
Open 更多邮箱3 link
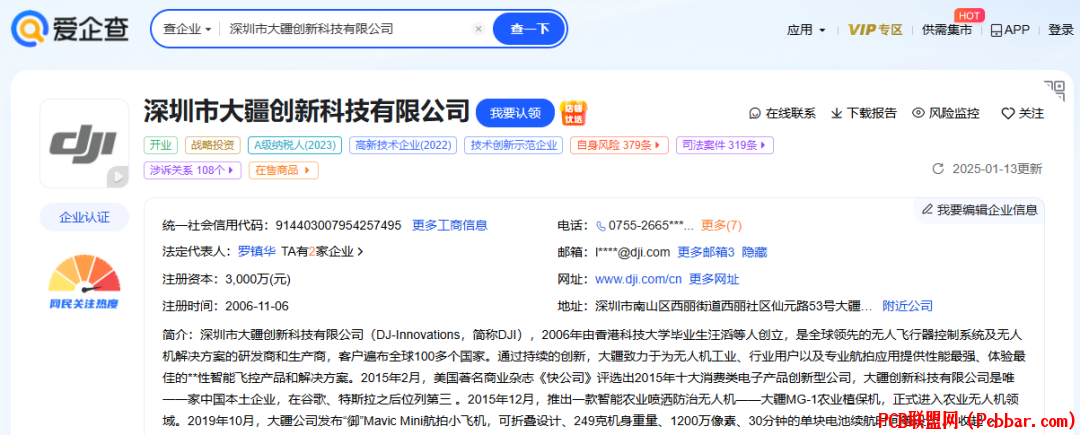pos(706,252)
